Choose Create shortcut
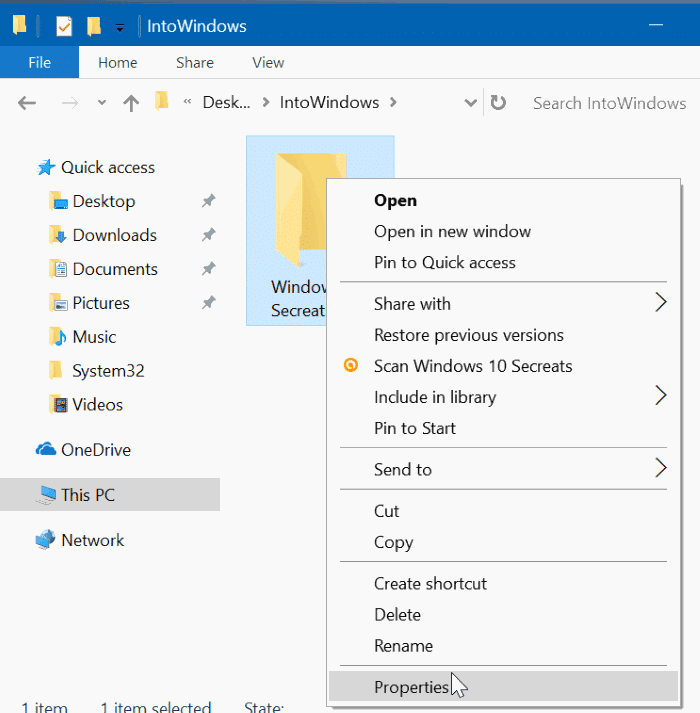Screen dimensions: 700x713 [430, 583]
